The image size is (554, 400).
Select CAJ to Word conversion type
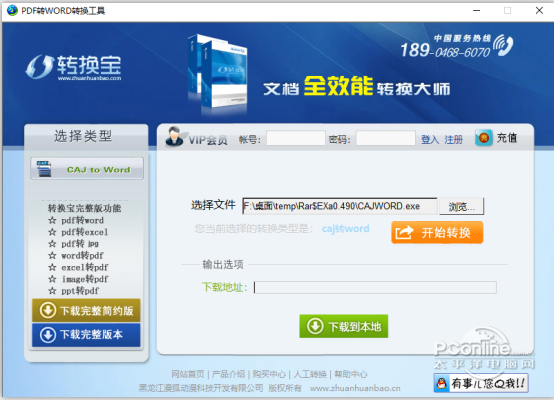click(x=87, y=169)
